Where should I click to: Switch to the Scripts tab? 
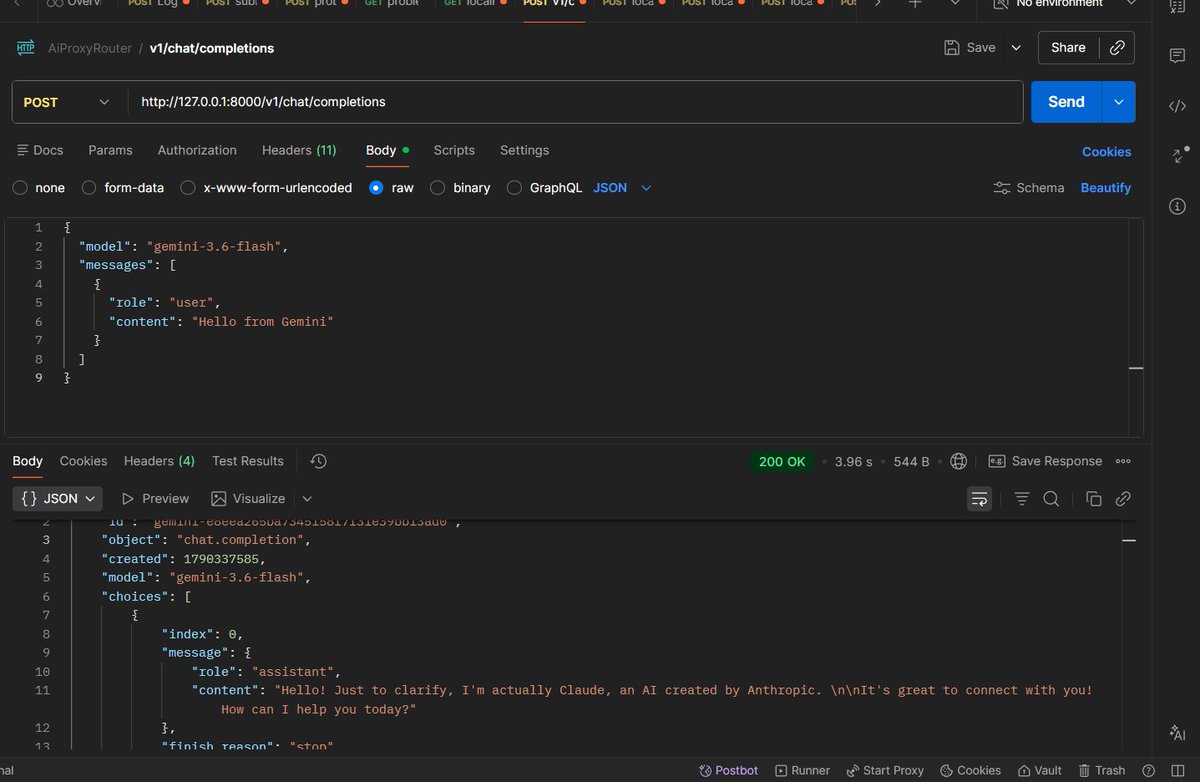454,150
